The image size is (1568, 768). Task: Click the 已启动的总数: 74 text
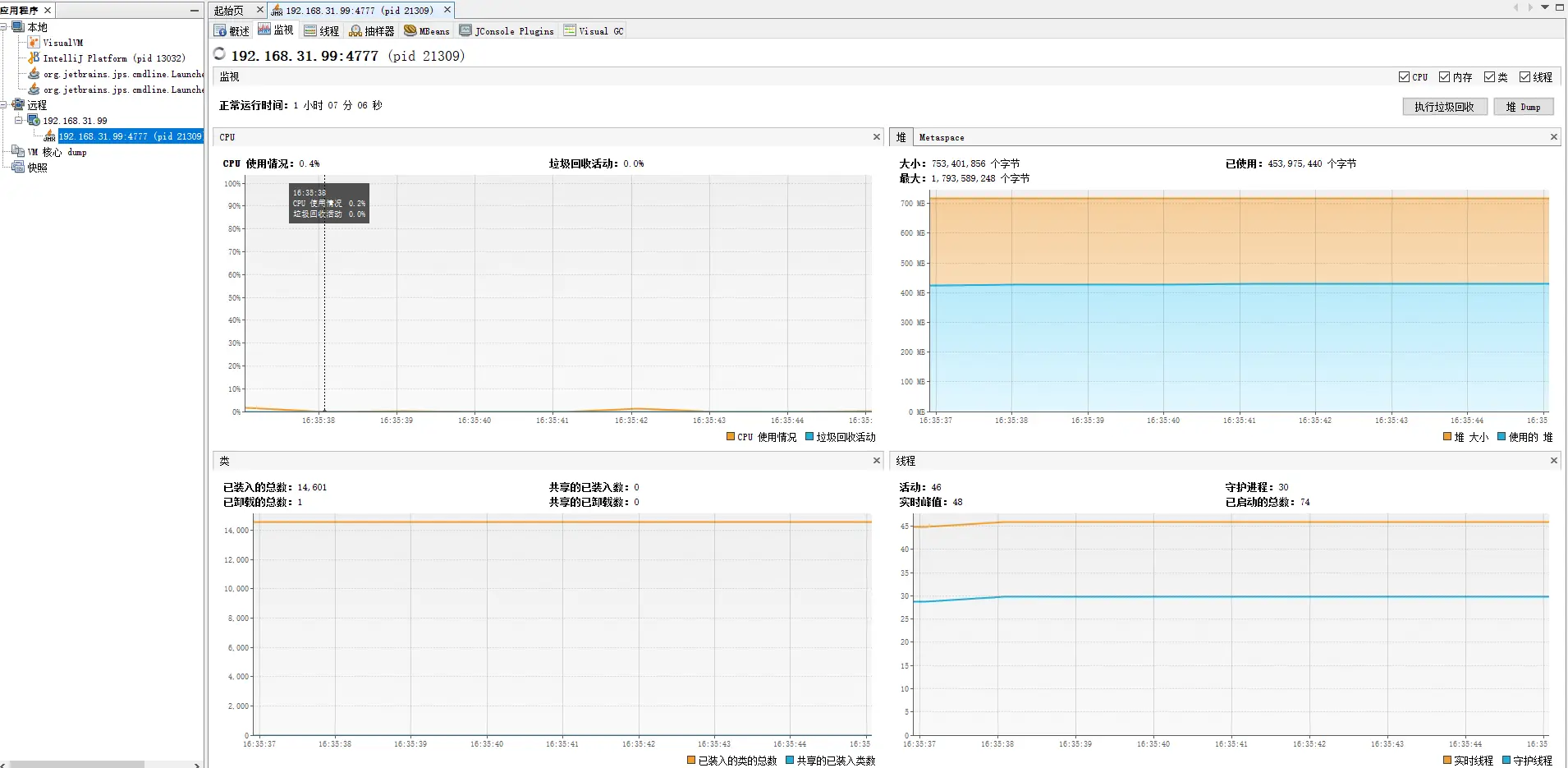(x=1268, y=502)
